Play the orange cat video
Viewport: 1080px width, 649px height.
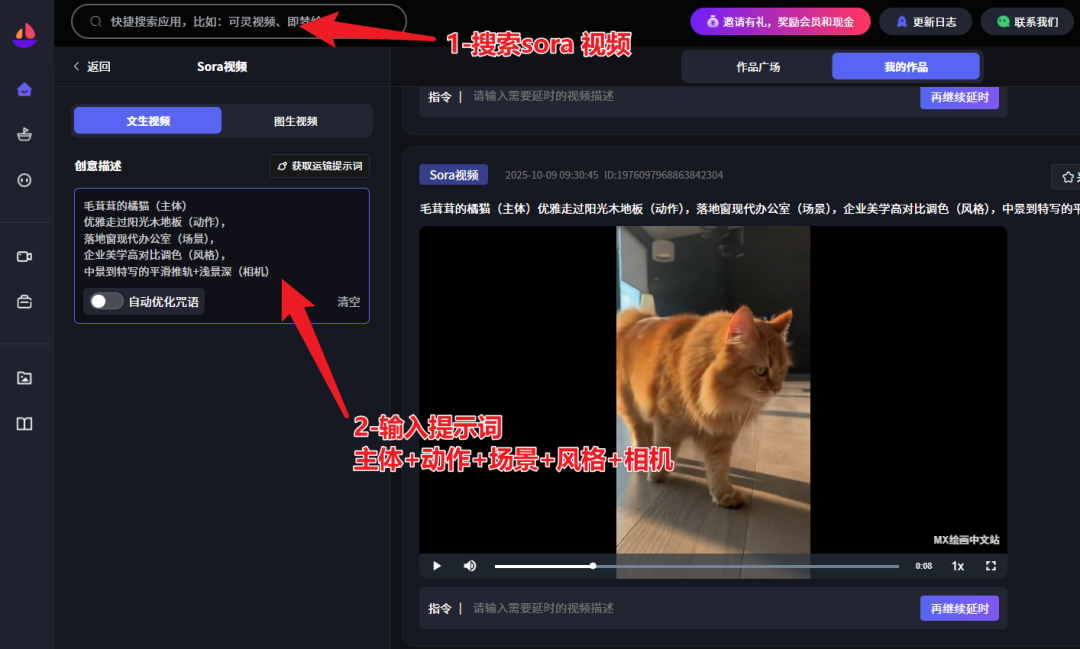click(x=437, y=566)
